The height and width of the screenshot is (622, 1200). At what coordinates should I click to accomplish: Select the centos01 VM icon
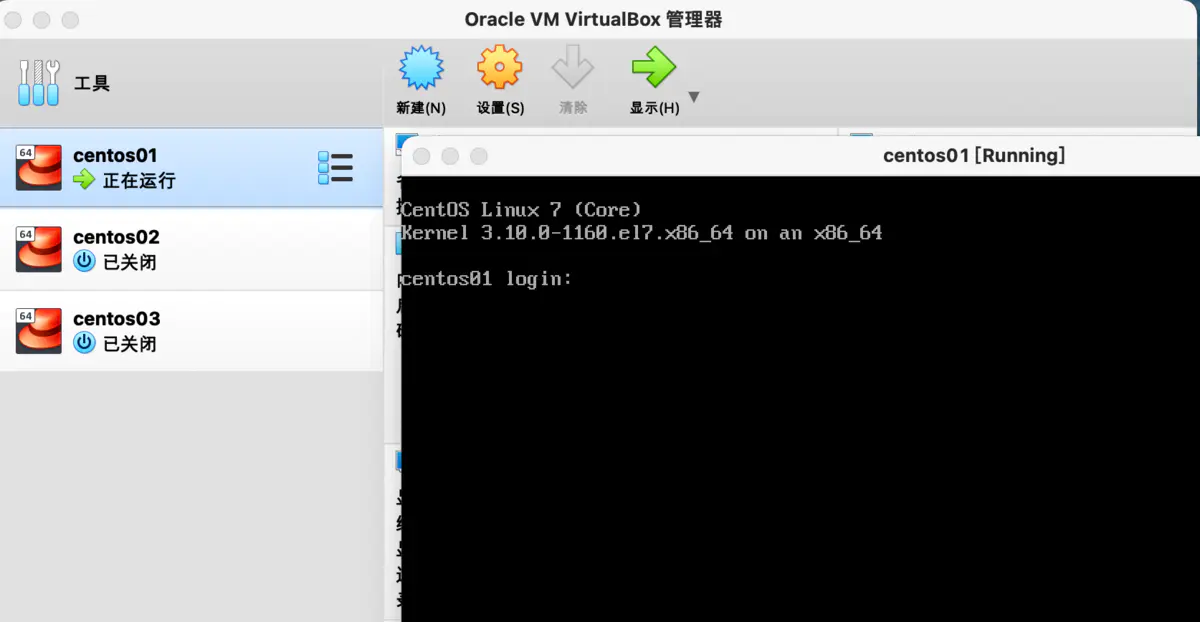click(39, 168)
